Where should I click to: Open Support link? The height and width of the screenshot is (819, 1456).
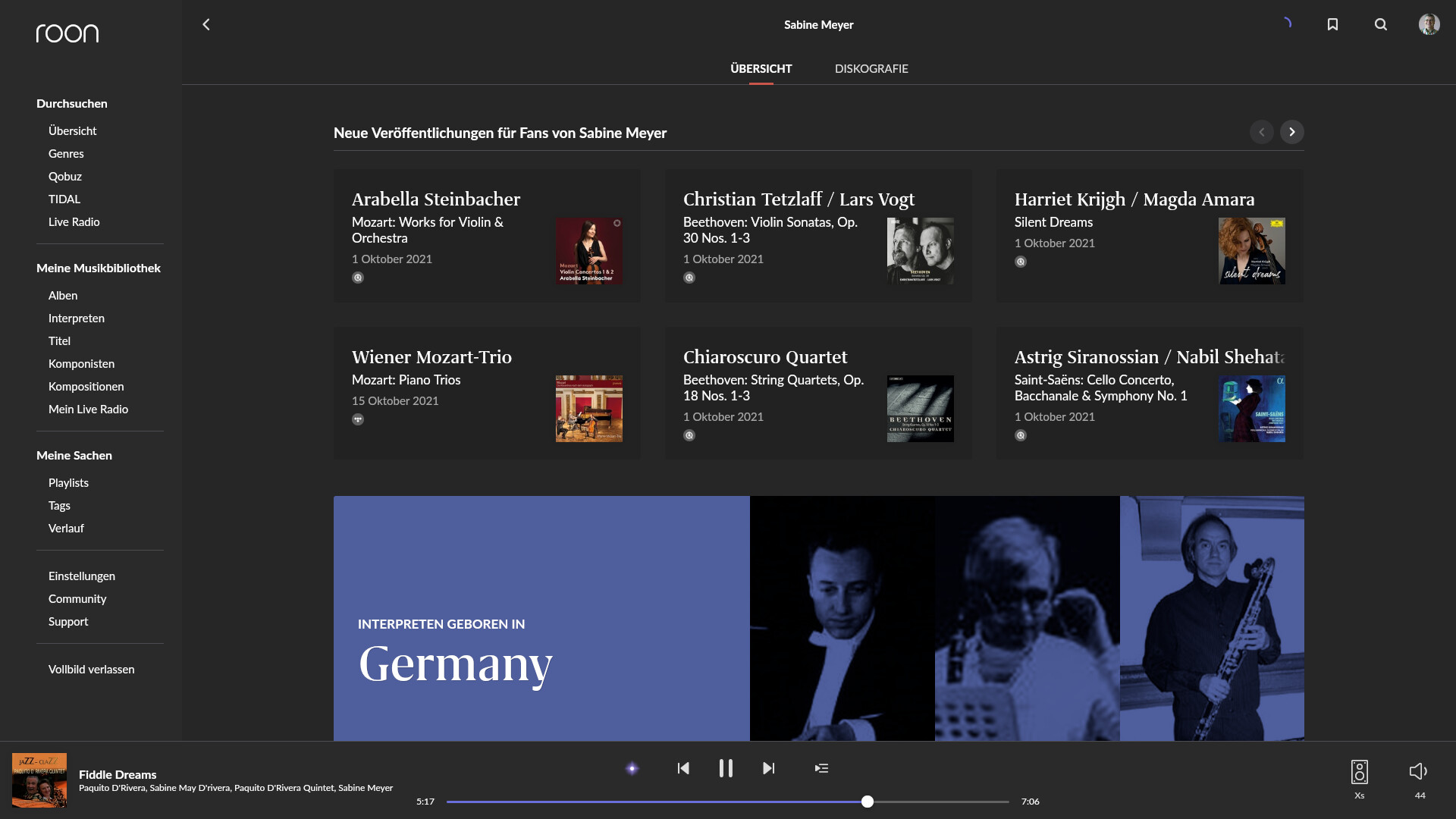coord(68,621)
